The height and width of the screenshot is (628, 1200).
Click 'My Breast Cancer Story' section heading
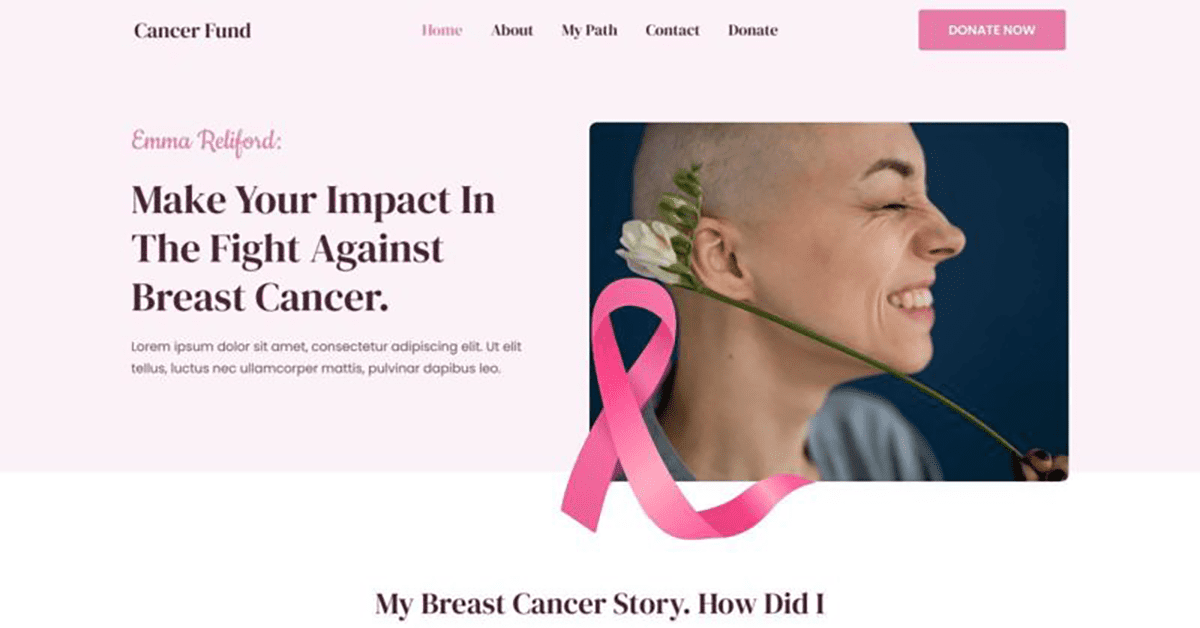600,604
